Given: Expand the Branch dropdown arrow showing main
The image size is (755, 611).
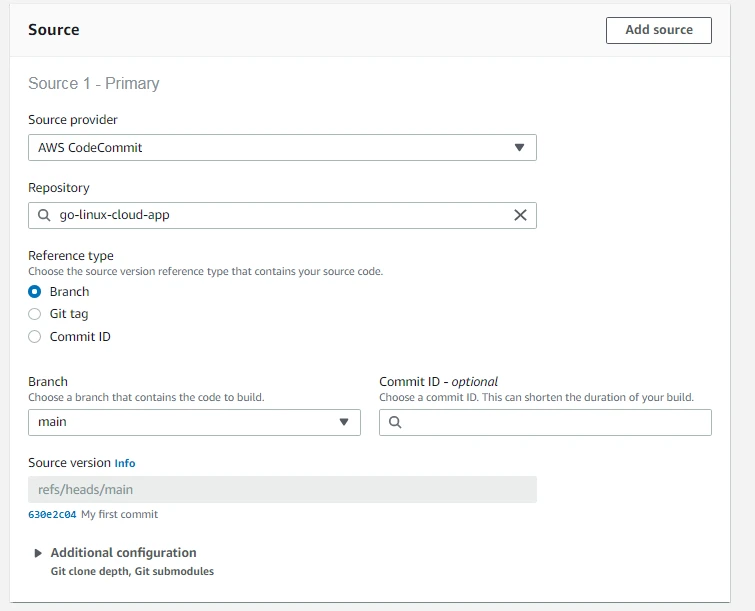Looking at the screenshot, I should coord(343,422).
